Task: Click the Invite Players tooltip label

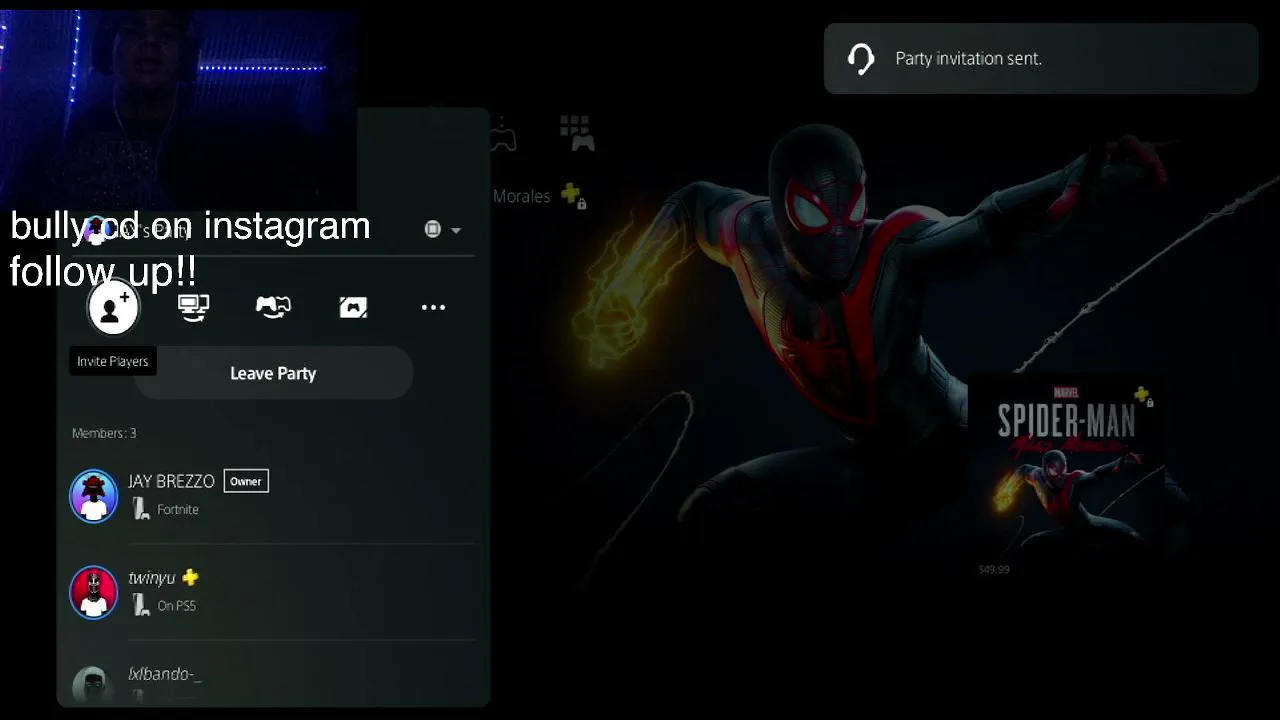Action: [x=113, y=361]
